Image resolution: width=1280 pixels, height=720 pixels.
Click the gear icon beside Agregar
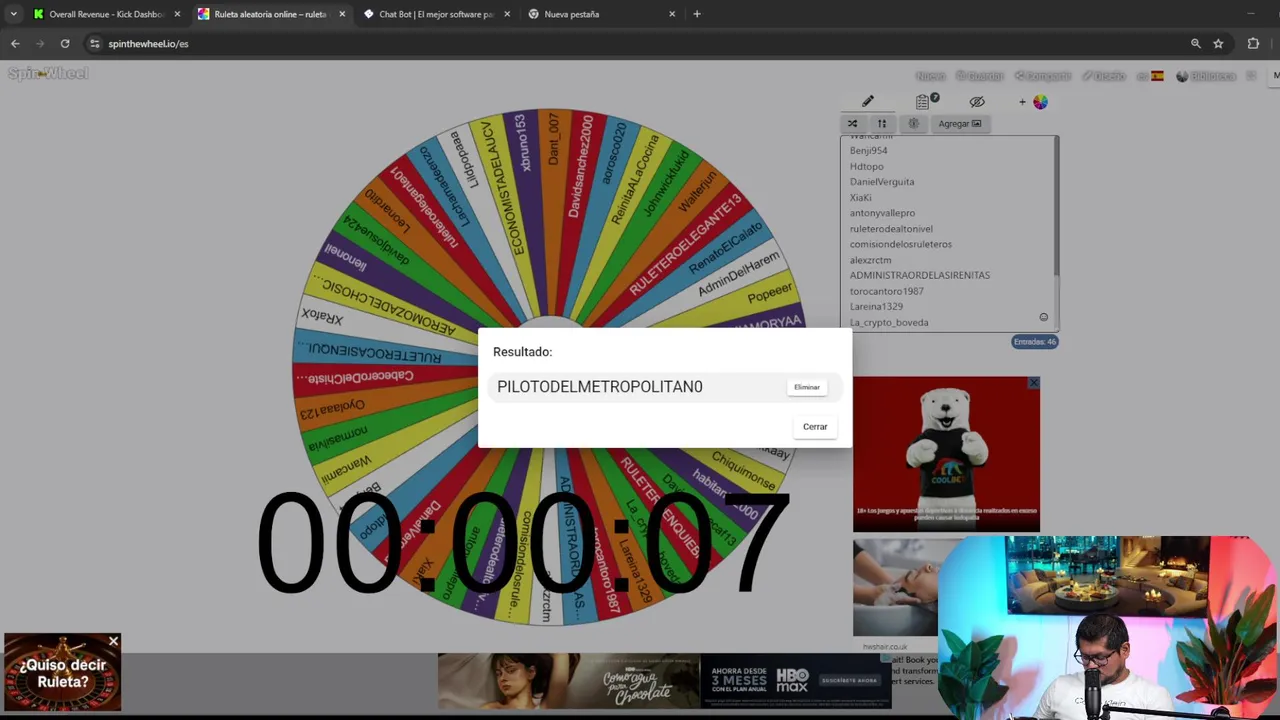[x=913, y=124]
